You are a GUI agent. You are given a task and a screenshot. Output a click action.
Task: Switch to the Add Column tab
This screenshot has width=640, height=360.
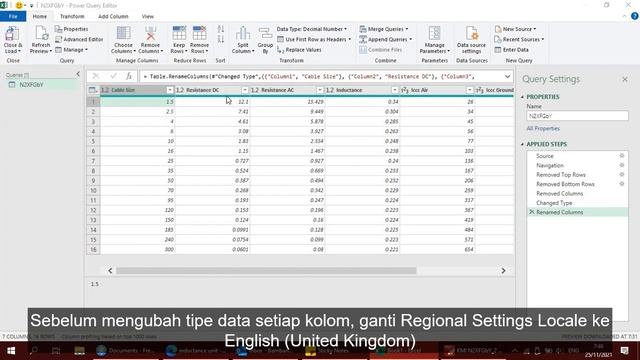click(x=113, y=16)
